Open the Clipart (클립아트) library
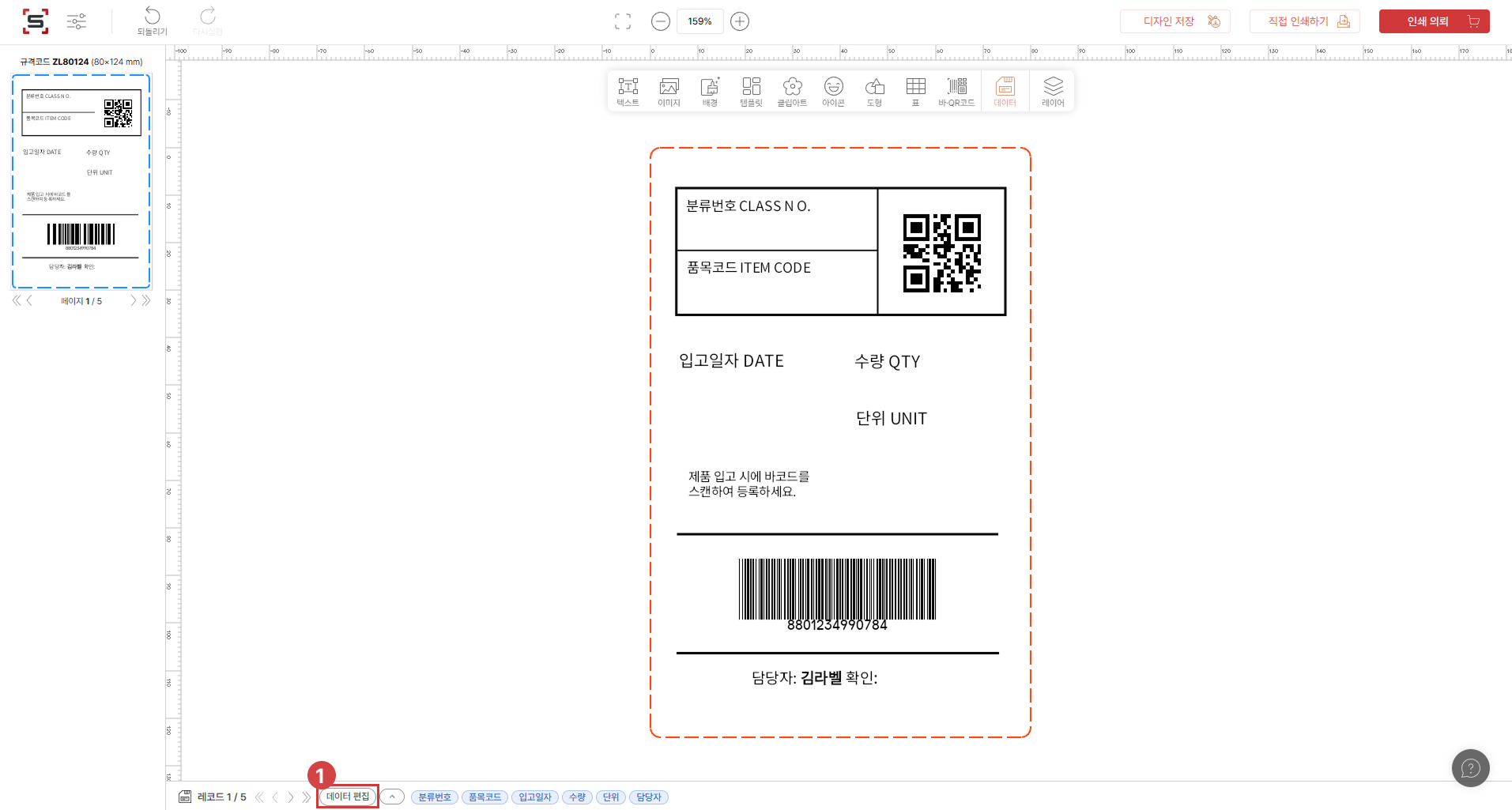 pos(792,92)
